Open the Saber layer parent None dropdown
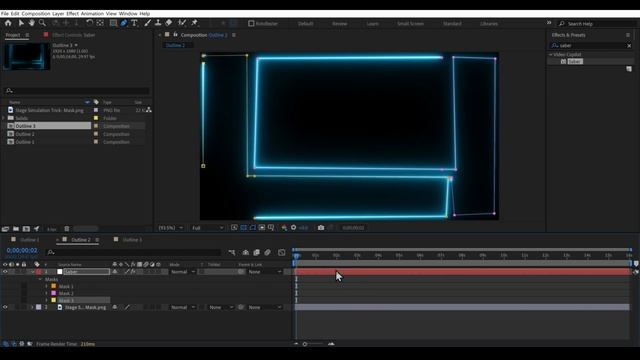 click(x=264, y=272)
